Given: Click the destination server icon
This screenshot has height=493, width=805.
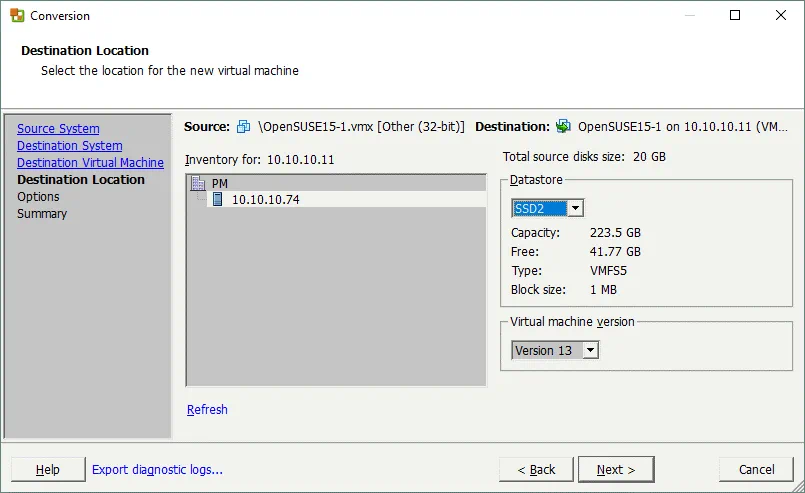Looking at the screenshot, I should pyautogui.click(x=564, y=127).
